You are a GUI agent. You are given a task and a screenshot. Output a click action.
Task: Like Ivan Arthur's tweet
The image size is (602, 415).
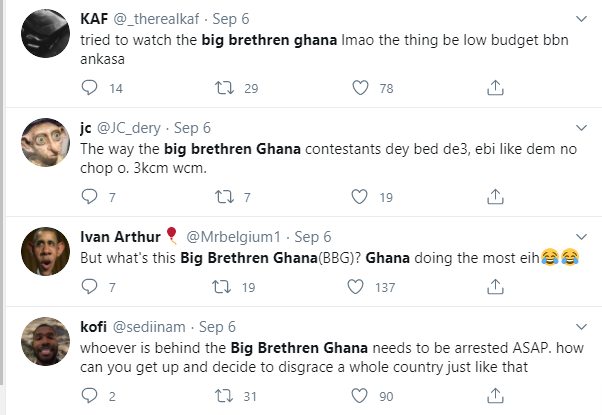tap(360, 287)
